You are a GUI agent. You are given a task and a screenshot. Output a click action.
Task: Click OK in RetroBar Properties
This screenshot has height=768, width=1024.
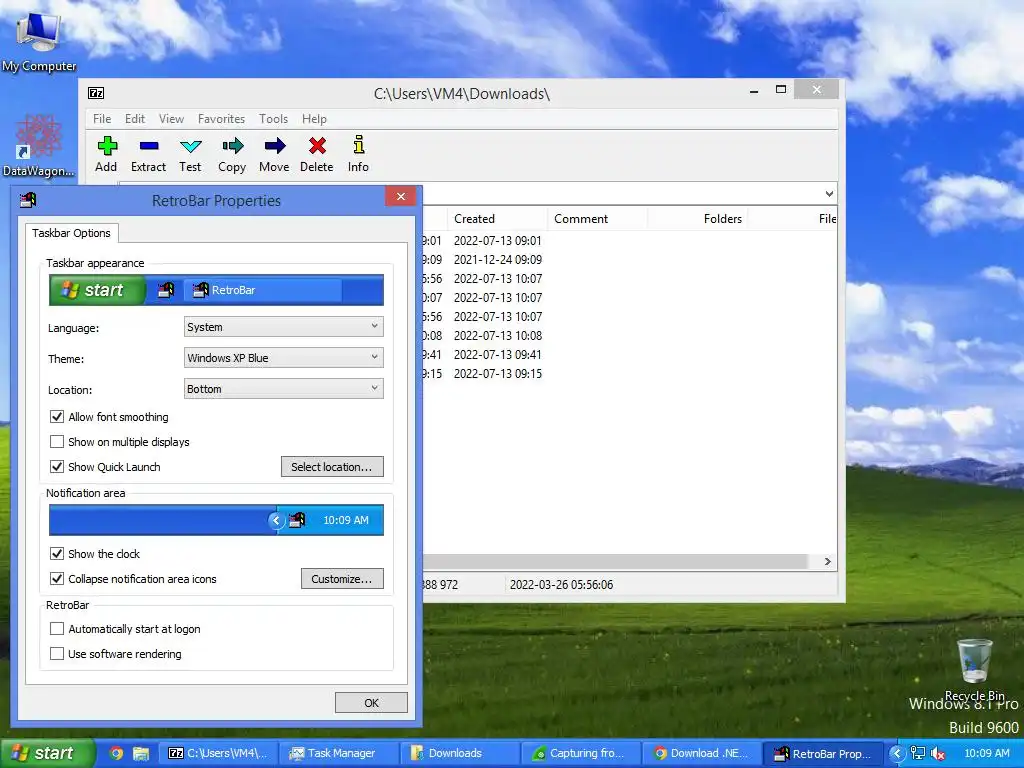371,703
